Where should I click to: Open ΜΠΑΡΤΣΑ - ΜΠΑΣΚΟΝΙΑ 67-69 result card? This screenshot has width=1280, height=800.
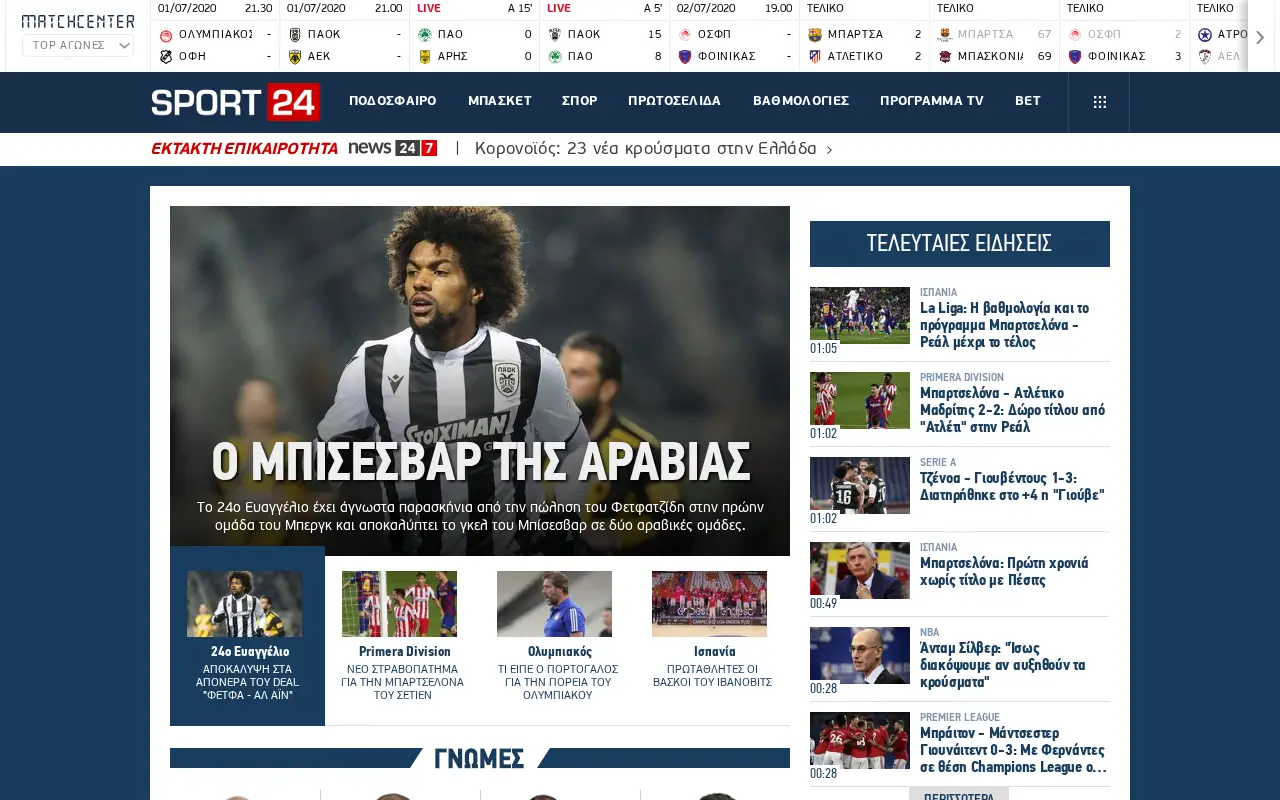tap(995, 36)
